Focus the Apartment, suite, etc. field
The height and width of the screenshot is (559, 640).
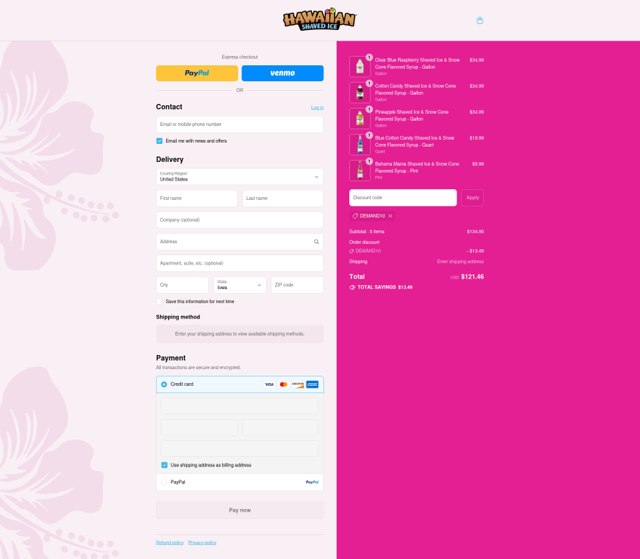[x=240, y=263]
